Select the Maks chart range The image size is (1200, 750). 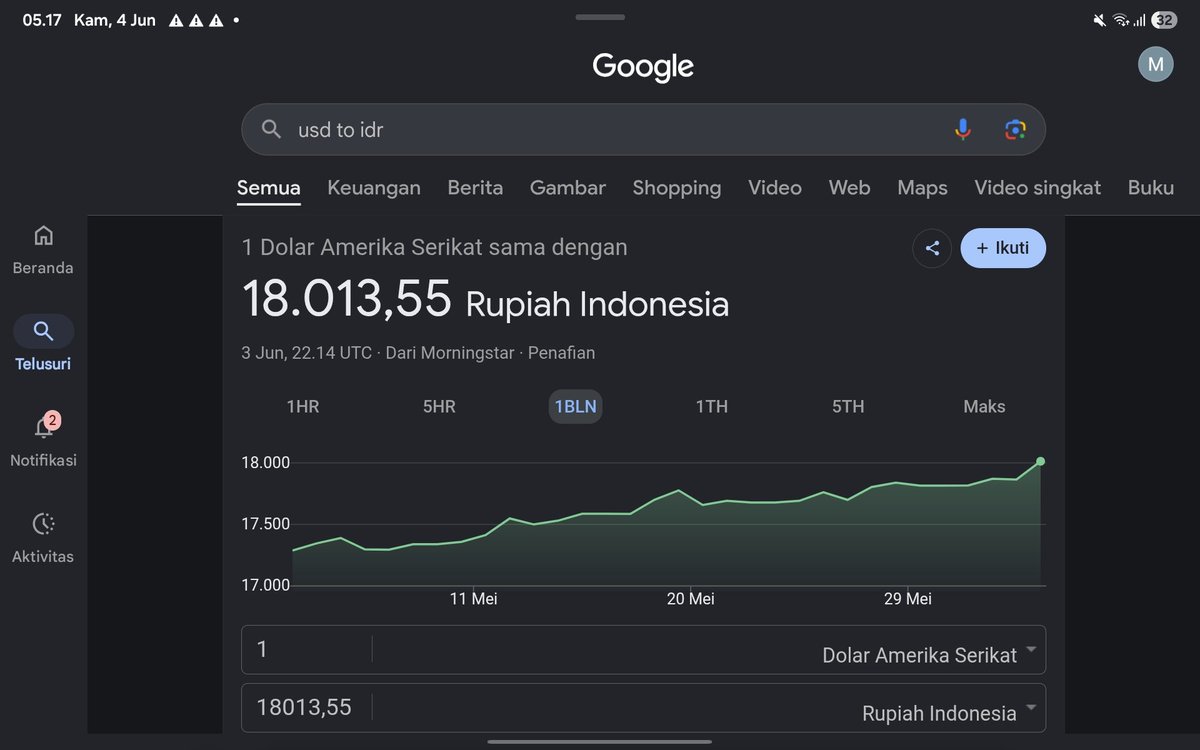[984, 406]
